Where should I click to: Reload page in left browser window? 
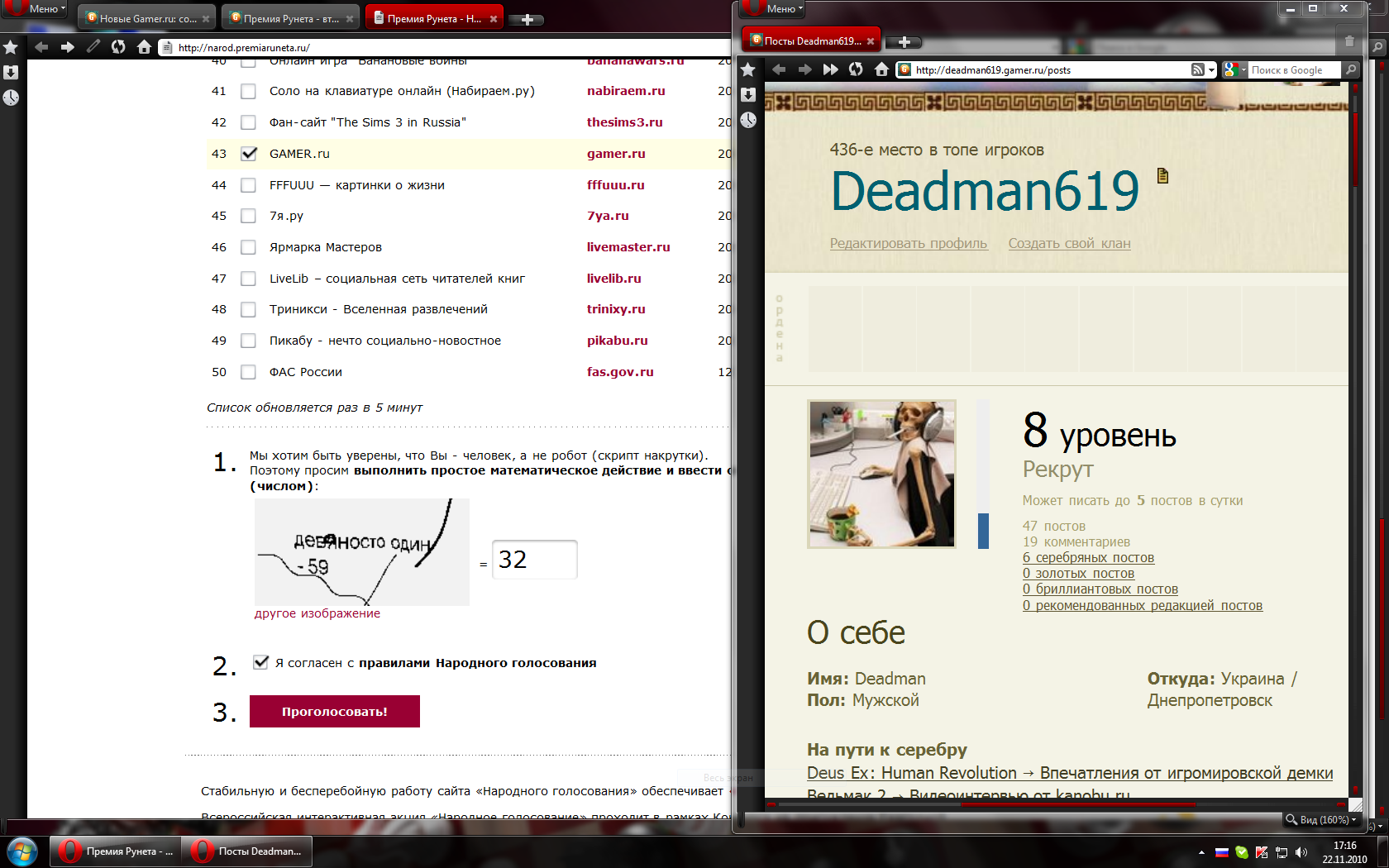point(118,47)
